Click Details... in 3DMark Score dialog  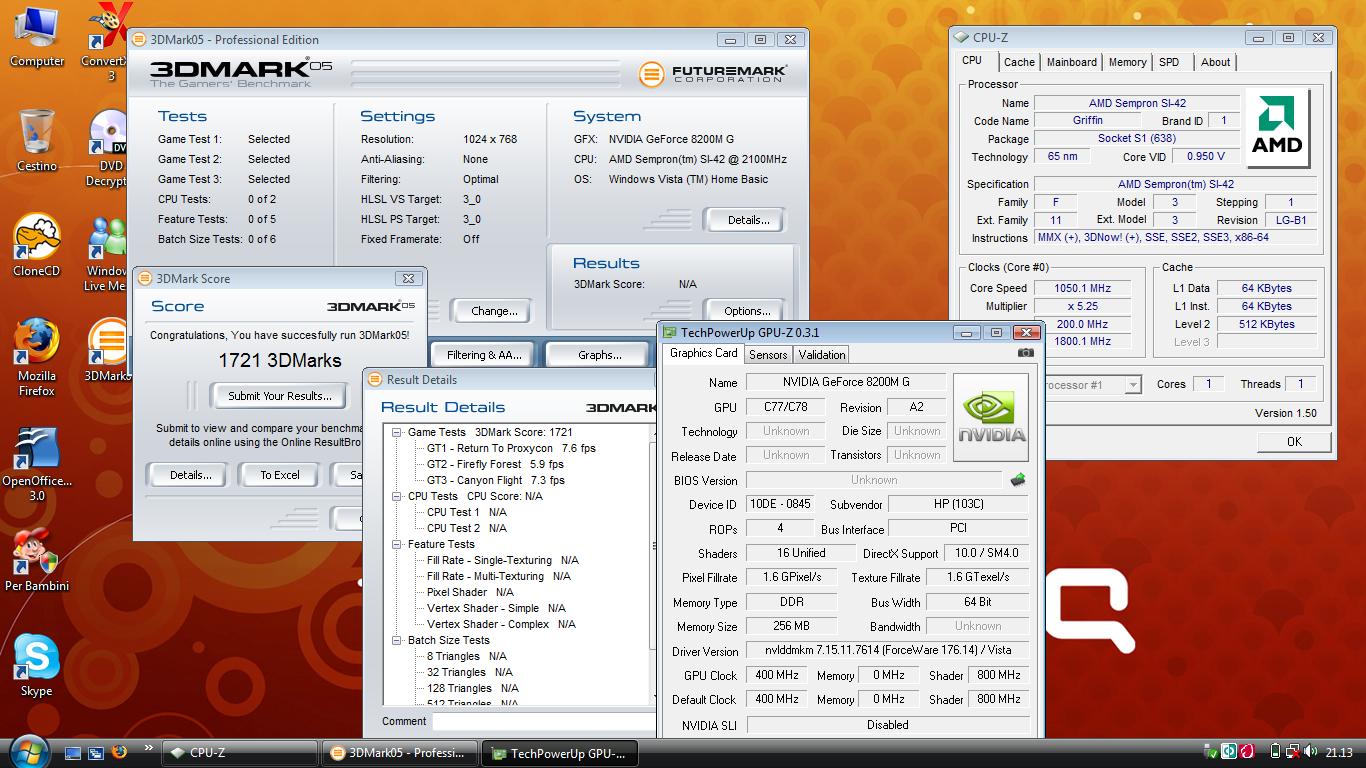click(190, 475)
